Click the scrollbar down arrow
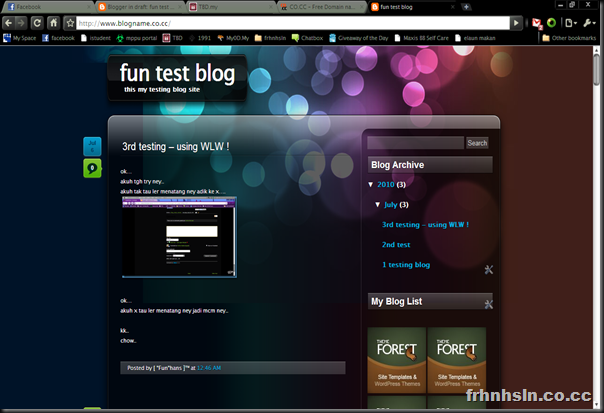This screenshot has height=413, width=604. click(597, 405)
